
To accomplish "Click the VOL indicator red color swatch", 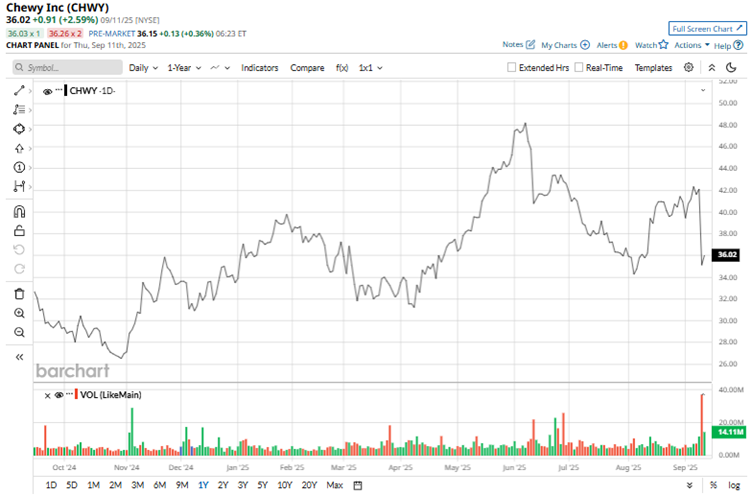I will click(x=76, y=394).
